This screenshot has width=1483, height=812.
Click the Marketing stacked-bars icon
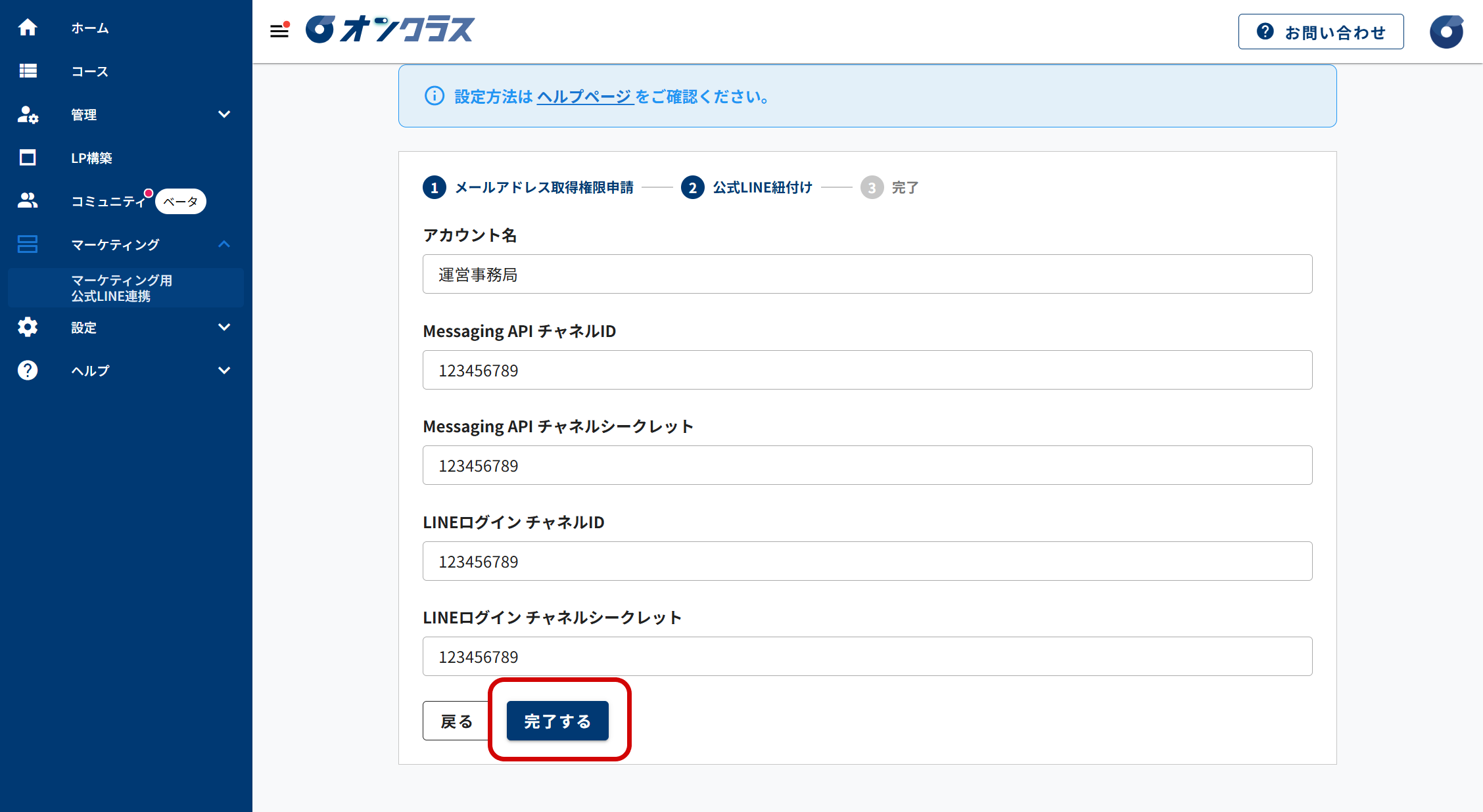click(x=28, y=244)
